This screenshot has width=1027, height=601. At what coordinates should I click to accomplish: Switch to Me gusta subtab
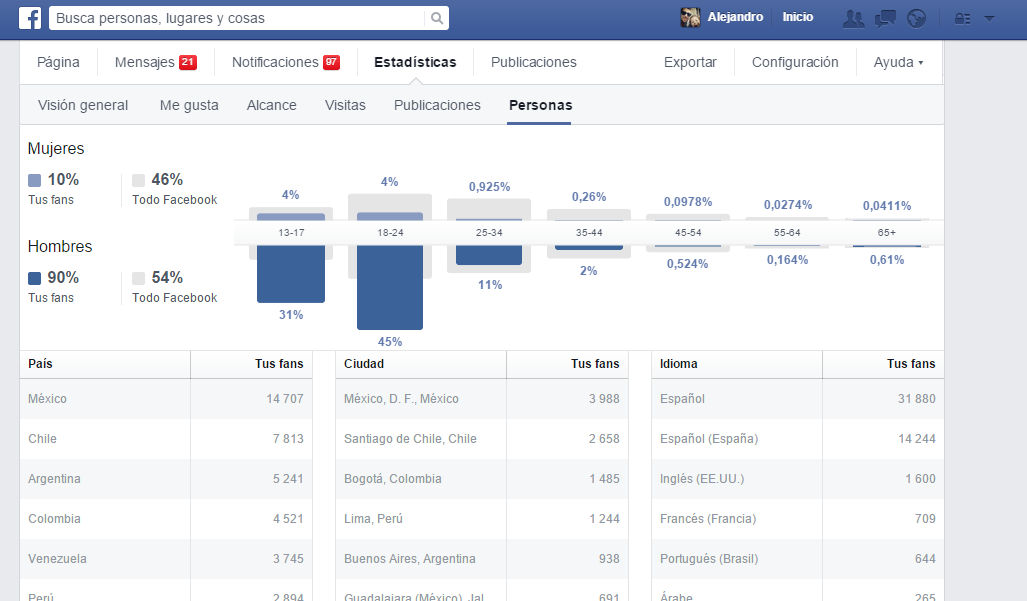point(189,105)
